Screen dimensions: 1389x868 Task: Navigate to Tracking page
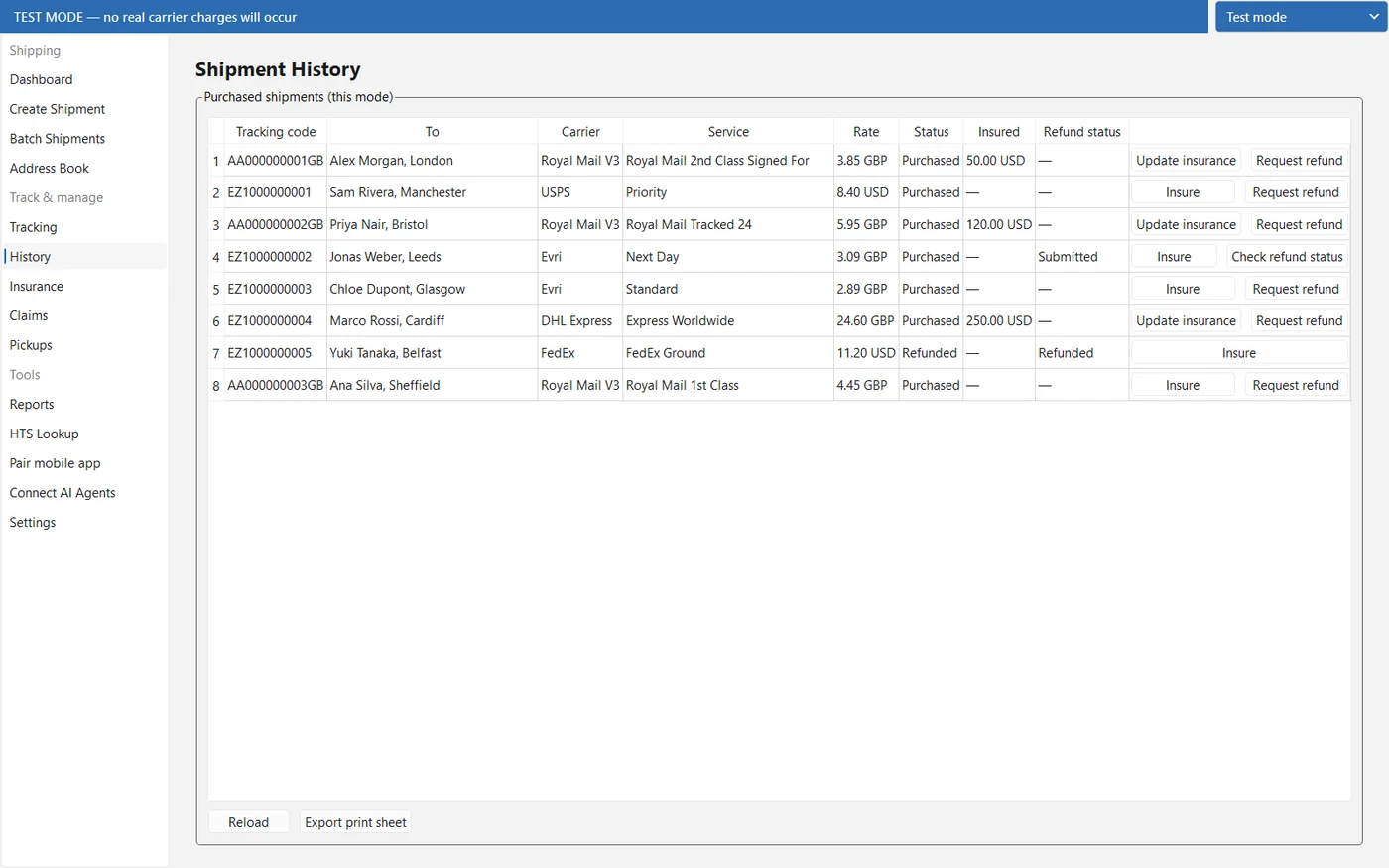(x=84, y=227)
